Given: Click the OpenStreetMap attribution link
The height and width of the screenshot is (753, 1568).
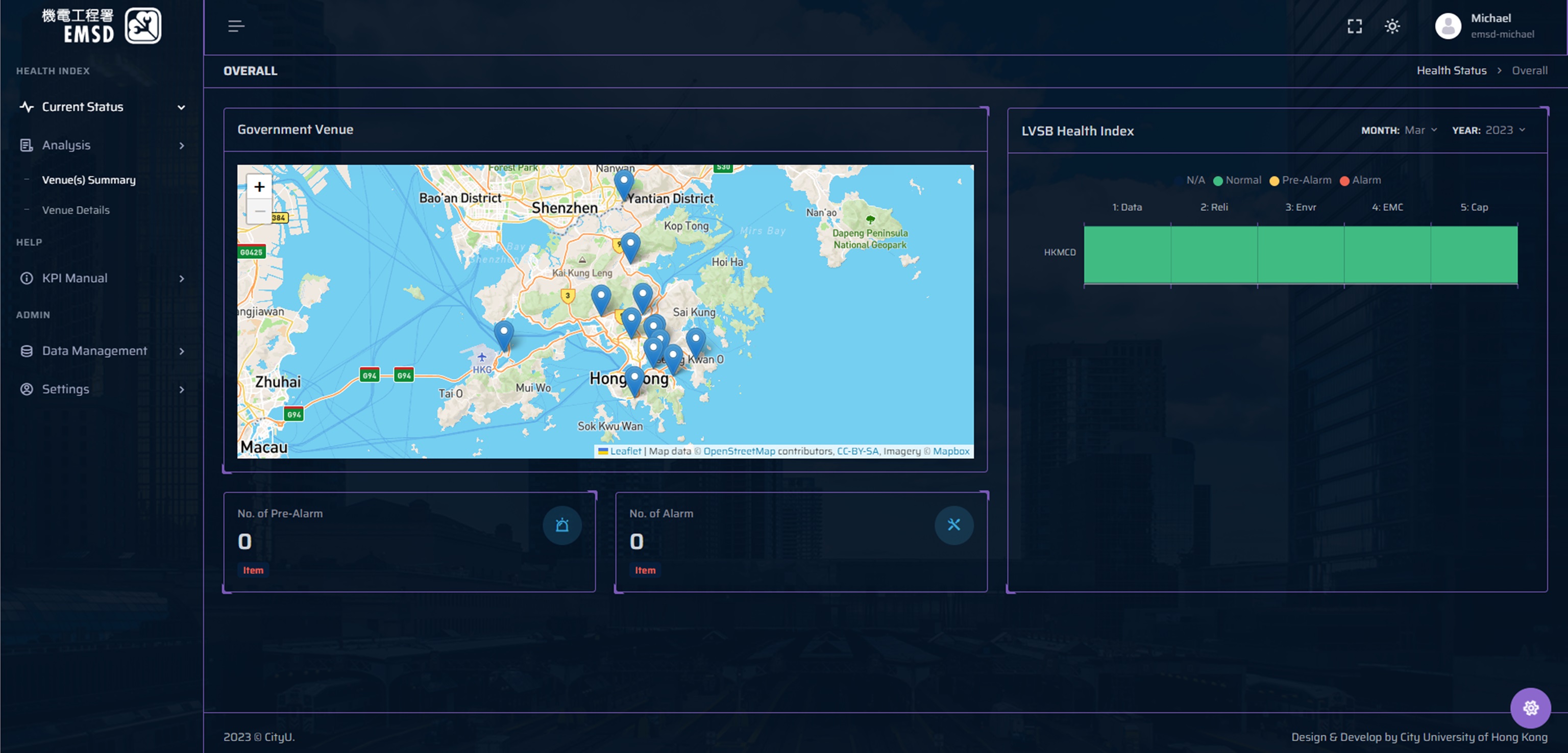Looking at the screenshot, I should point(739,451).
